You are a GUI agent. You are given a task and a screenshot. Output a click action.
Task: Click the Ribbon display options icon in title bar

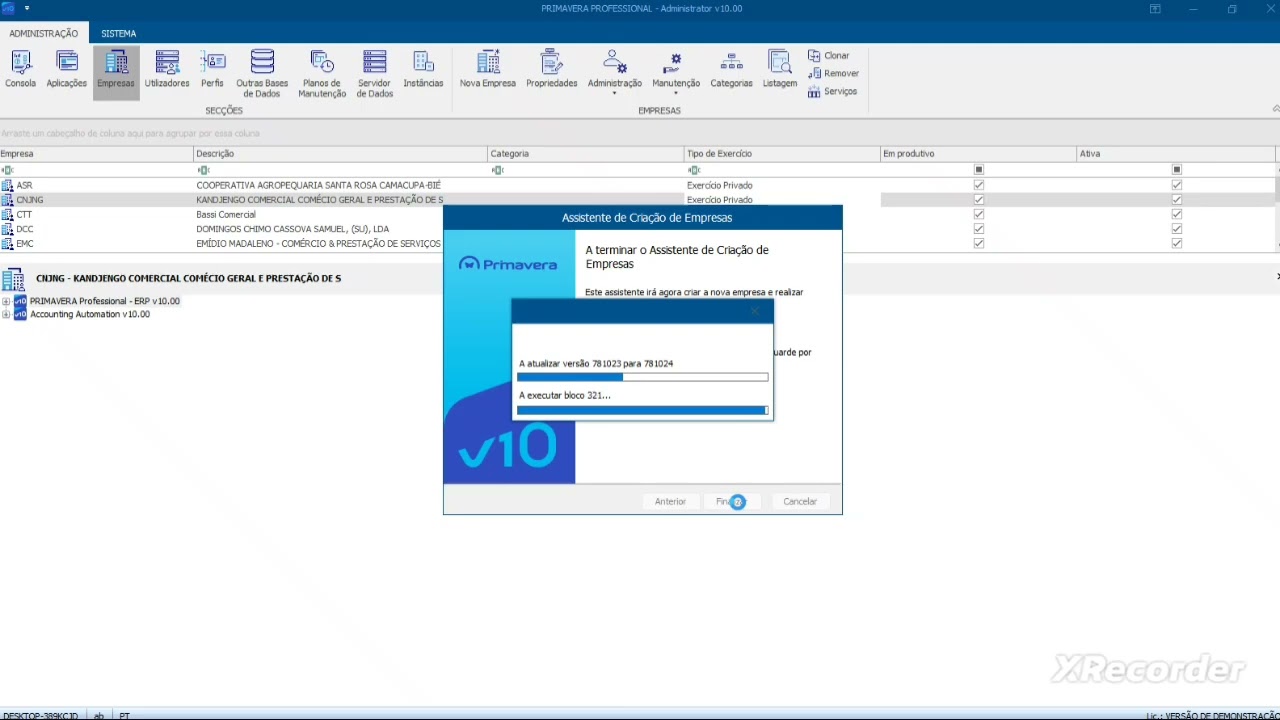click(x=1155, y=9)
